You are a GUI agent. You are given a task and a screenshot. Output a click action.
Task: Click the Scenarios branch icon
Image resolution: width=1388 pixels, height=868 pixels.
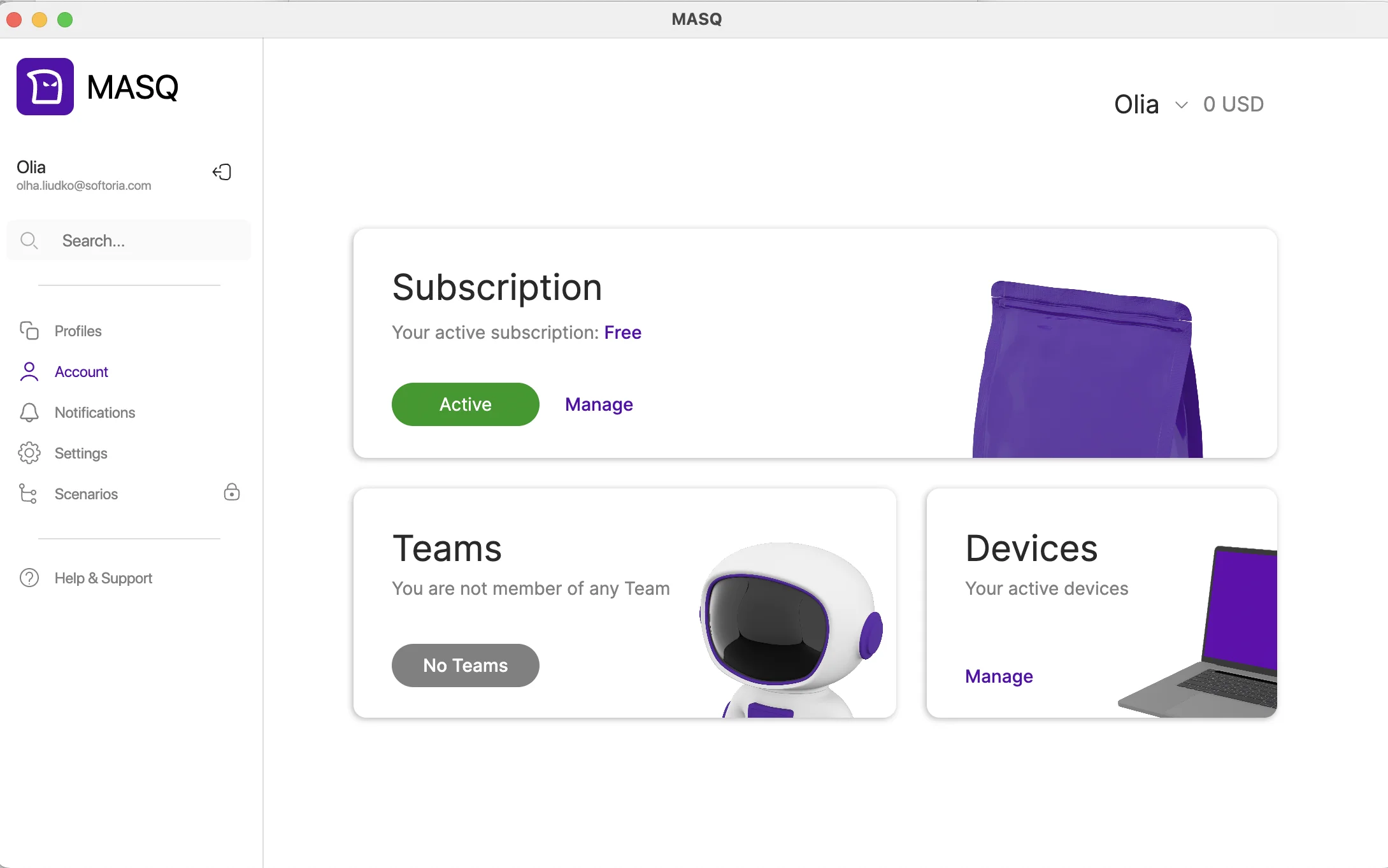(x=29, y=494)
